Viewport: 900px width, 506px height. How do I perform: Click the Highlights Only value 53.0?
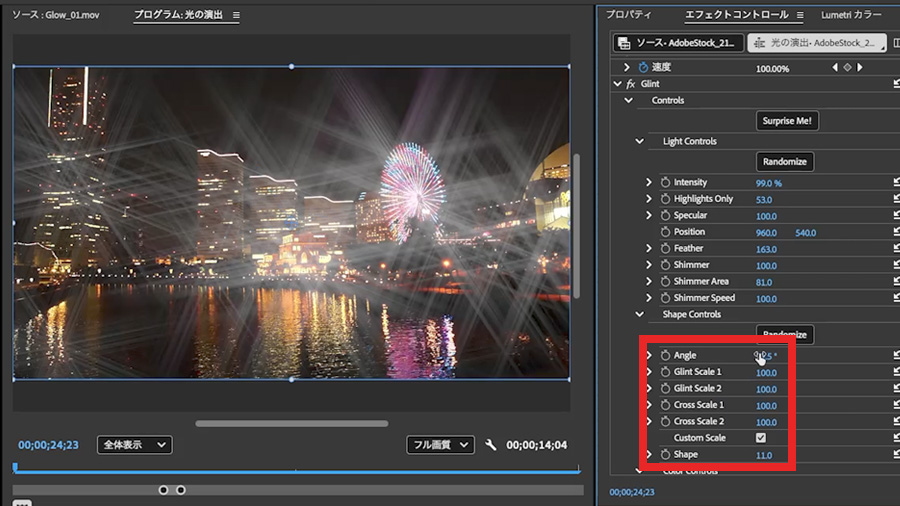[x=763, y=200]
